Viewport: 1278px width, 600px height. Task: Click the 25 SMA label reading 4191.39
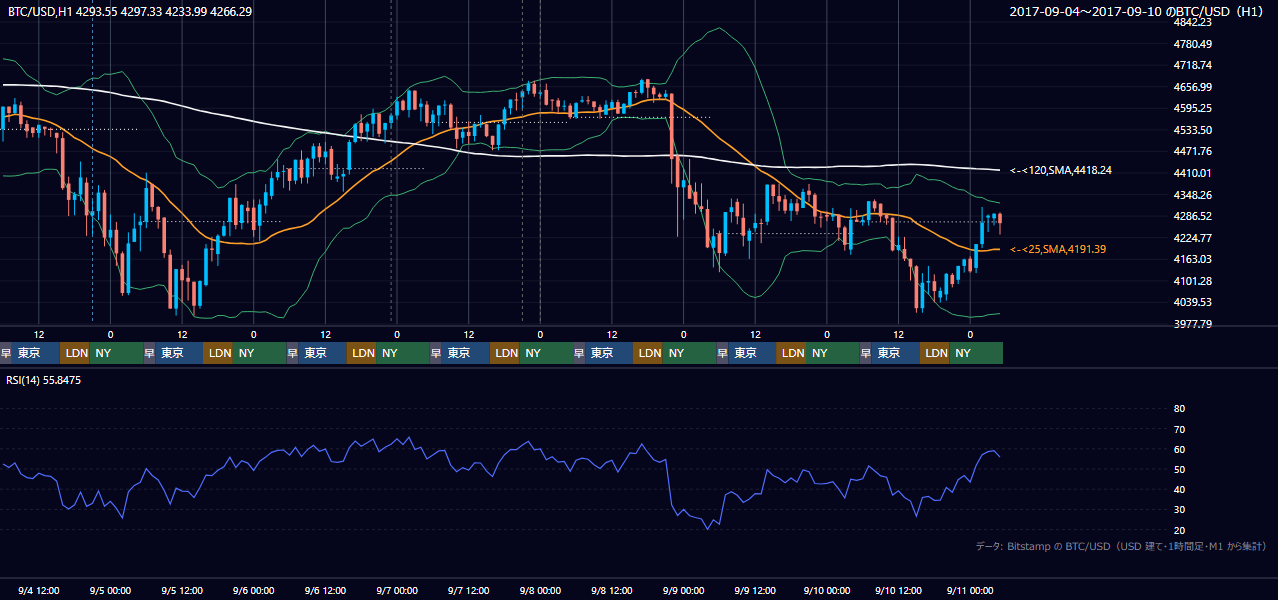(1058, 249)
